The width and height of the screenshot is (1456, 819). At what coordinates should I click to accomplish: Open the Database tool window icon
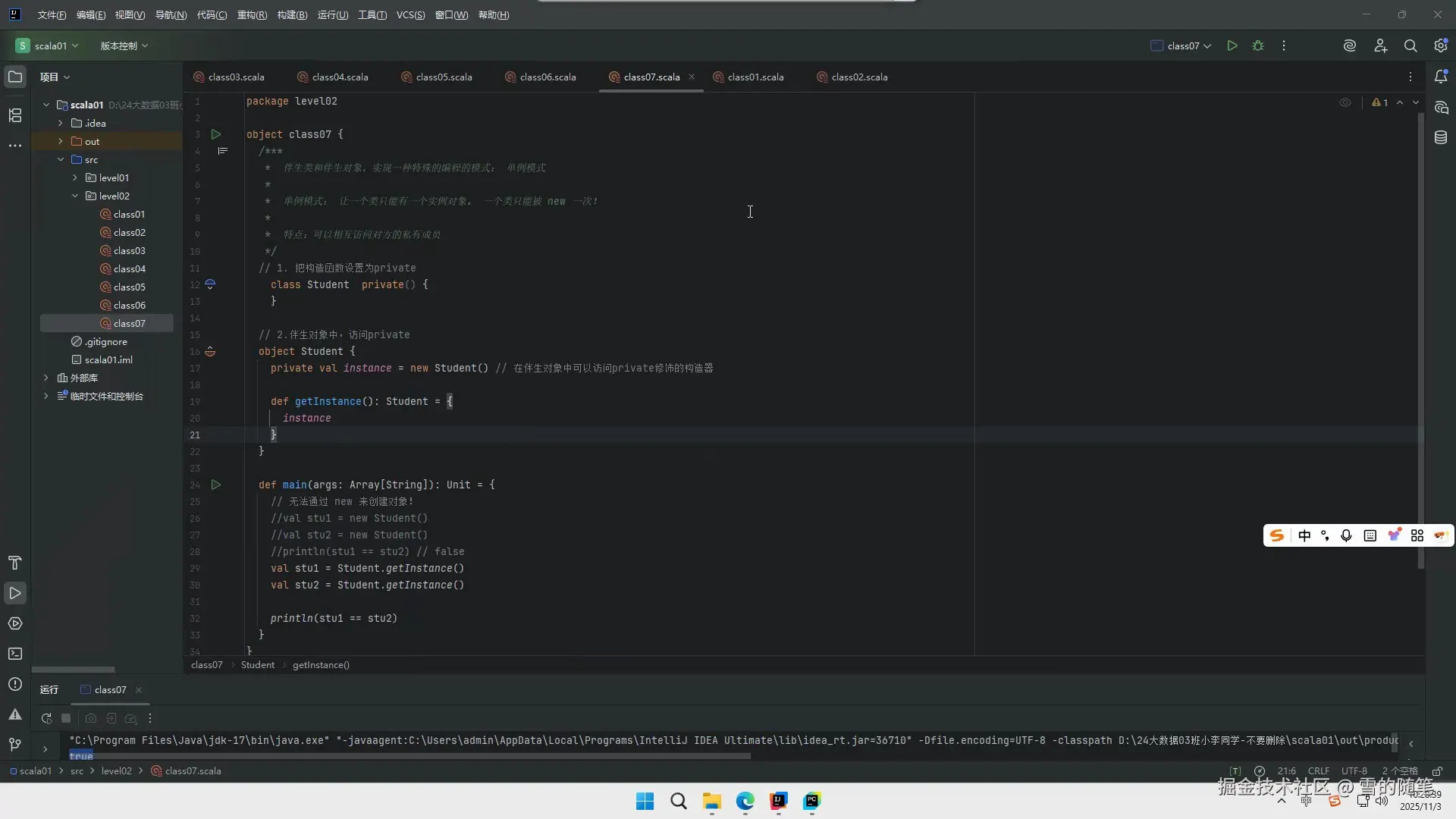[1441, 137]
